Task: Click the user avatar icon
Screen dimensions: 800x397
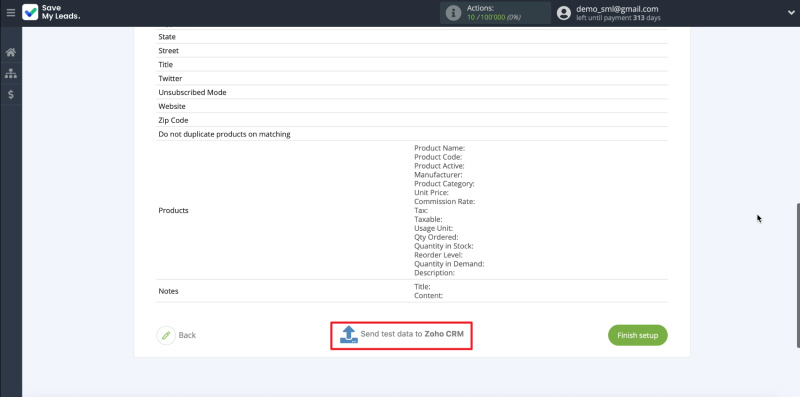Action: 564,13
